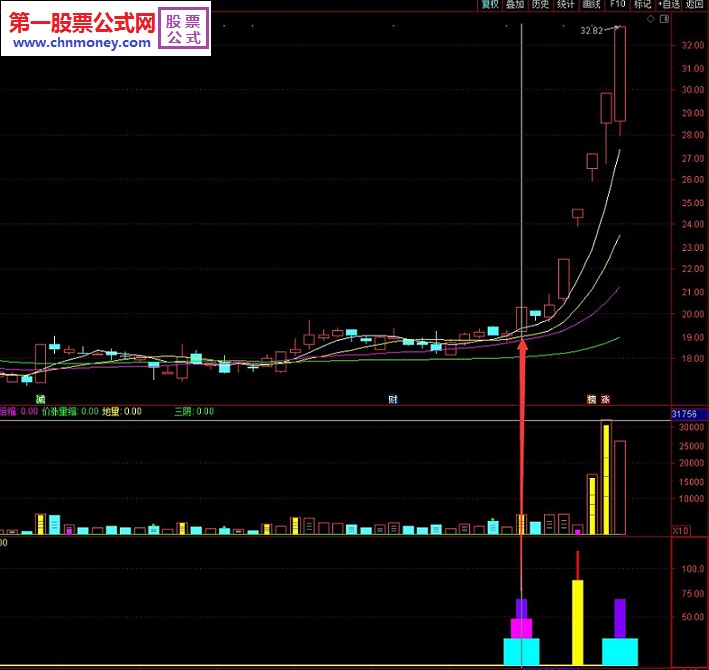Click the 100.0 indicator axis label
The width and height of the screenshot is (709, 670).
693,569
